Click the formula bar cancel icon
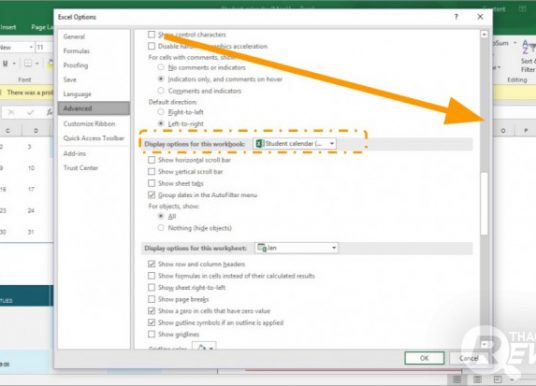The height and width of the screenshot is (386, 536). 11,112
